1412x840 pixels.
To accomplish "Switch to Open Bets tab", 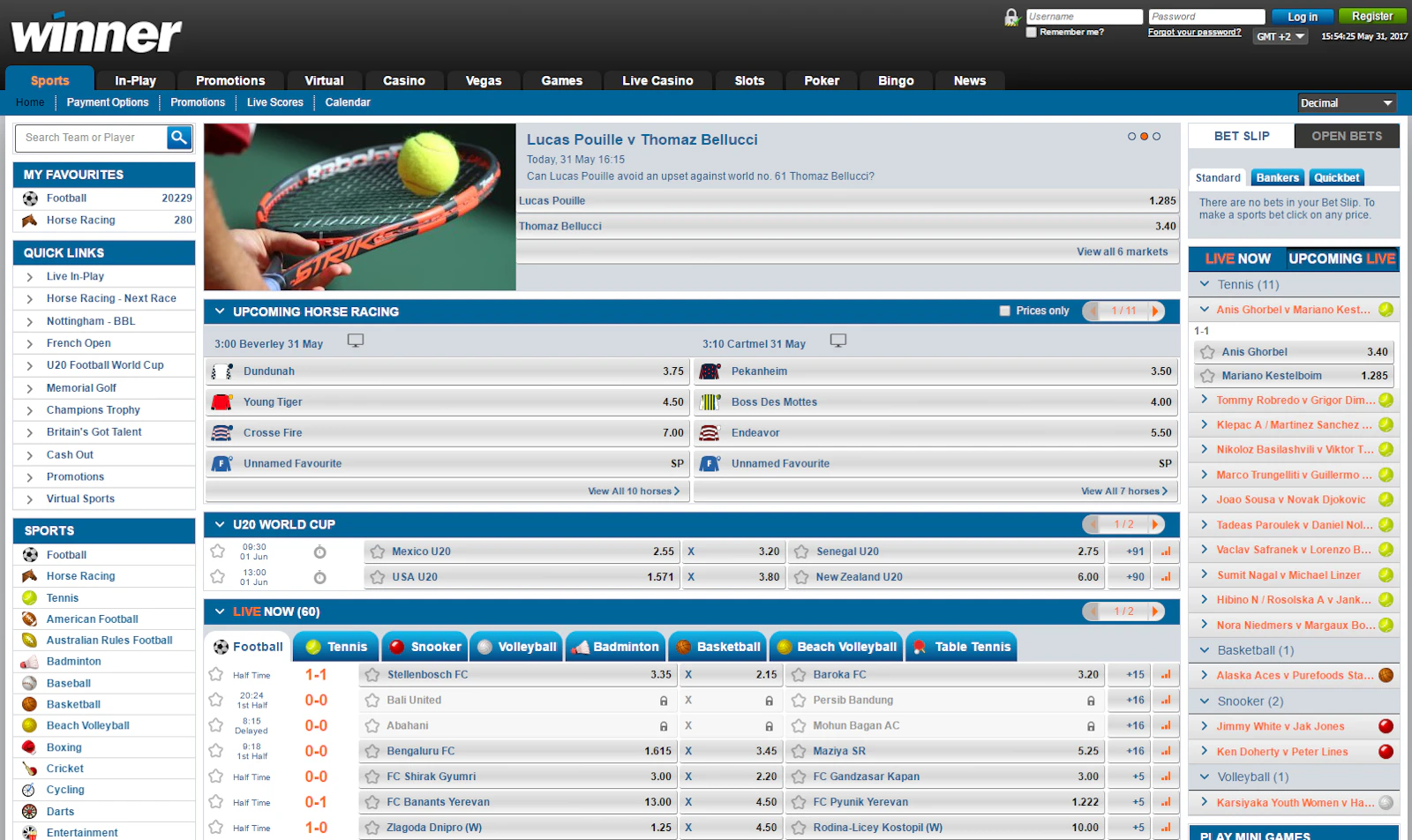I will click(1347, 136).
